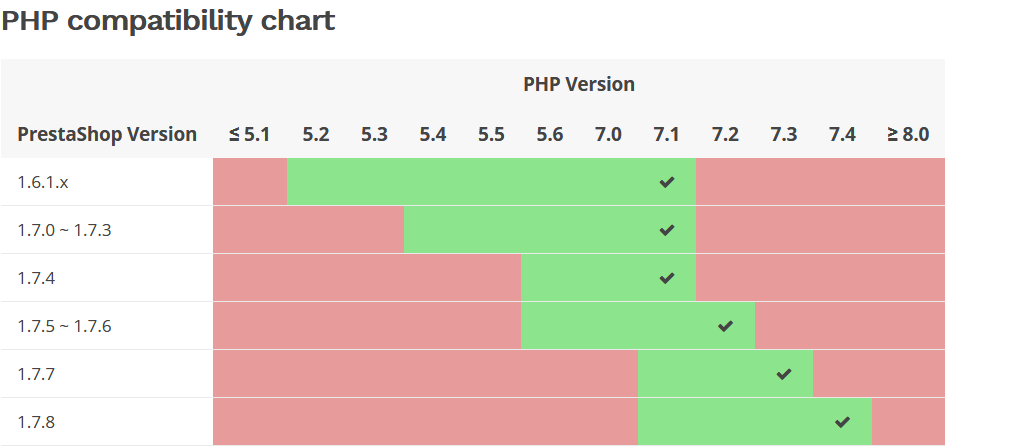
Task: Select the ≤ 5.1 column header
Action: coord(250,134)
